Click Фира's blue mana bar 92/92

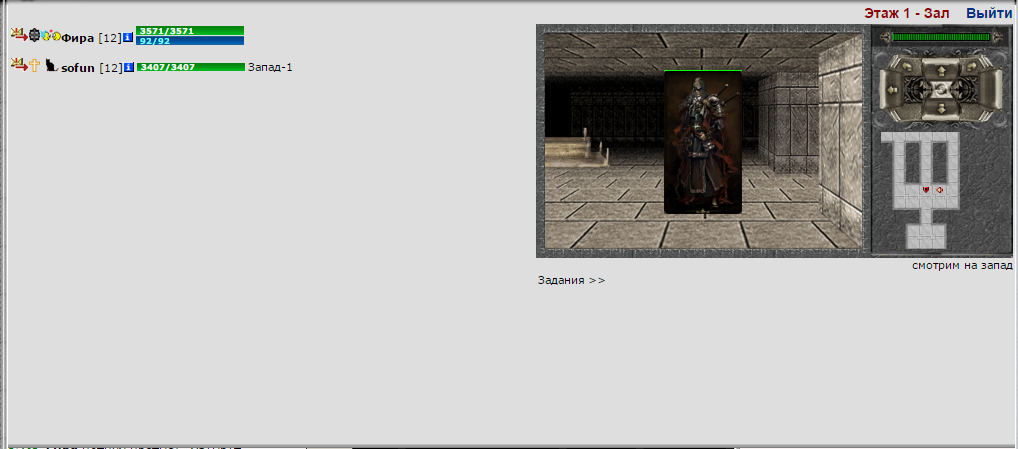190,41
